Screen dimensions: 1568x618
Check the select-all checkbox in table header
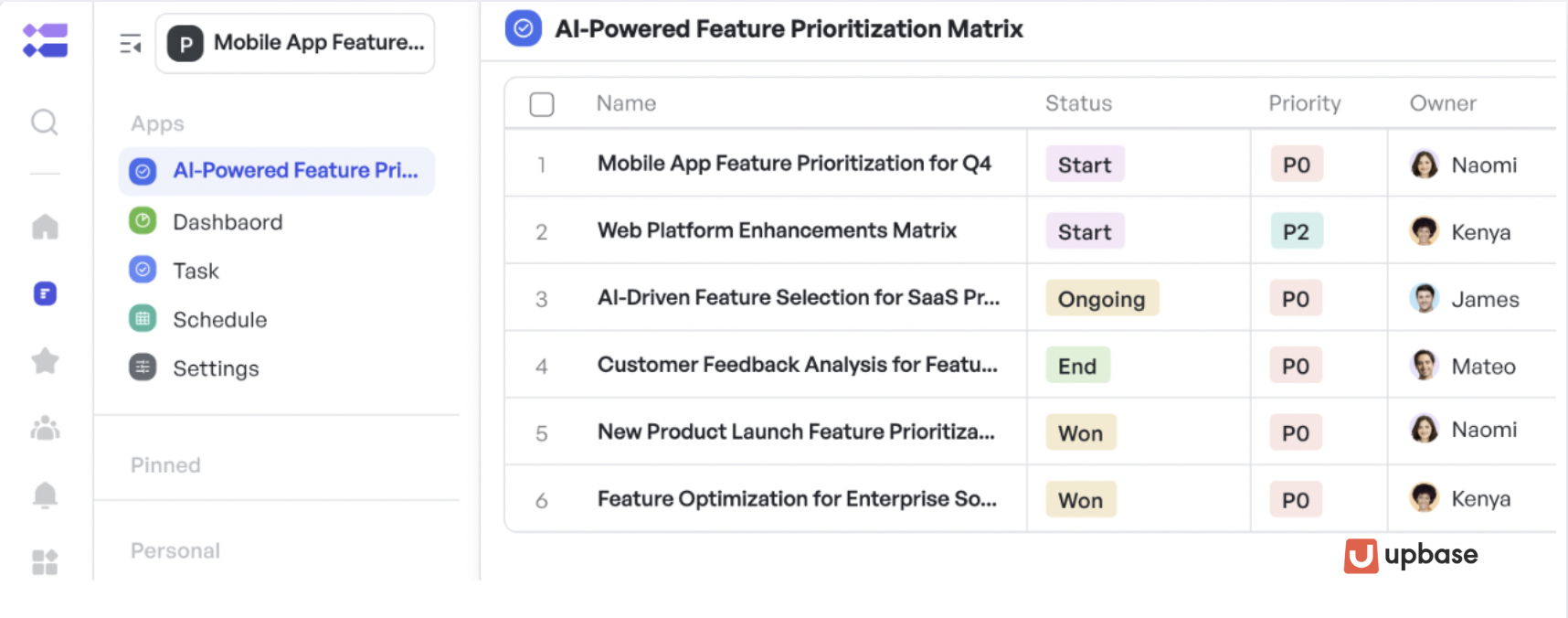pos(542,104)
